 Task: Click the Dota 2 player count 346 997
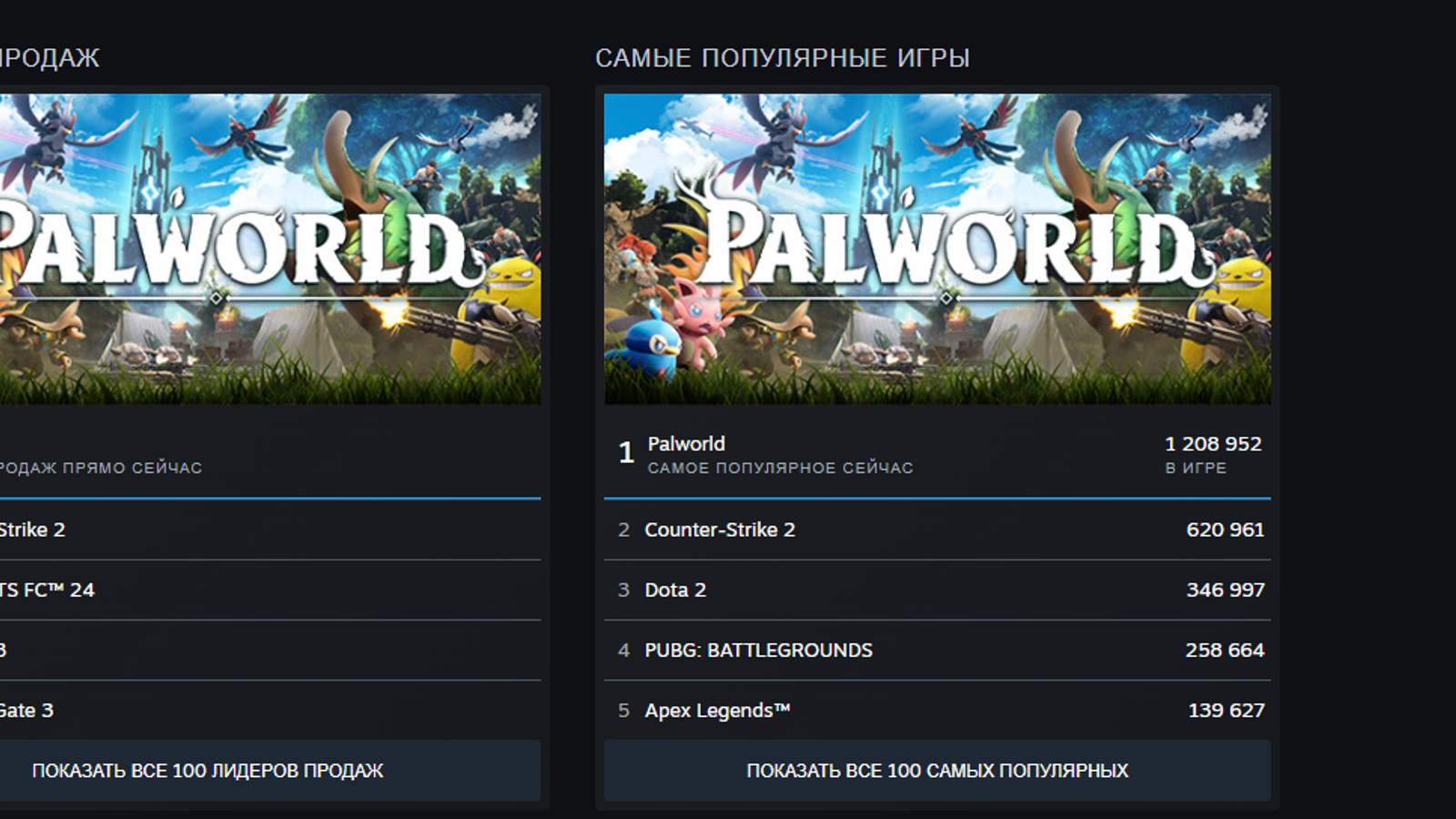pos(1225,590)
